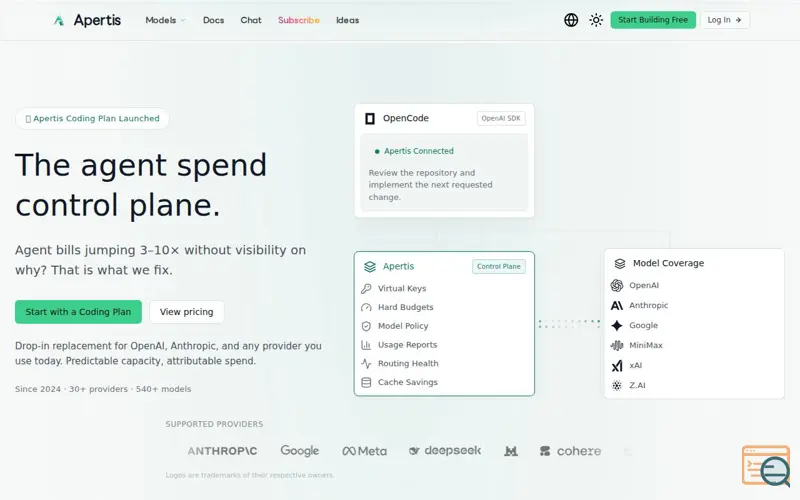
Task: Click the MiniMax waveform icon
Action: click(617, 345)
